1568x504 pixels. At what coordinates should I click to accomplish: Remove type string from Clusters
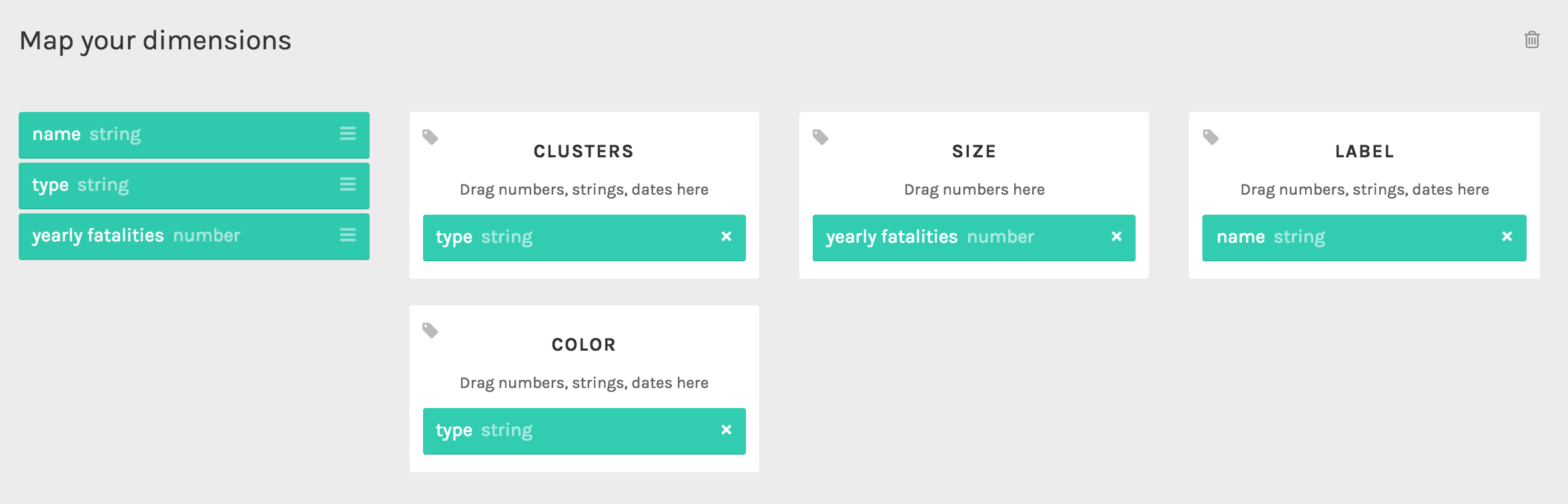727,237
